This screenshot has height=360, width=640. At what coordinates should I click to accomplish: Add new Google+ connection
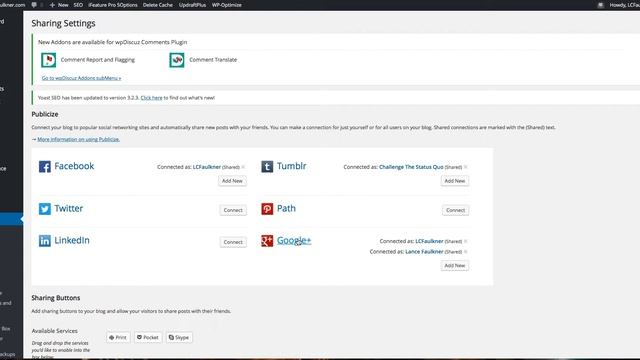coord(455,266)
